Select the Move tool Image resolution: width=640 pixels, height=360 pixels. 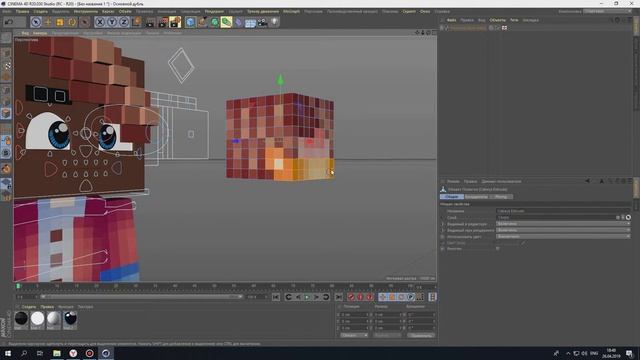(x=48, y=22)
